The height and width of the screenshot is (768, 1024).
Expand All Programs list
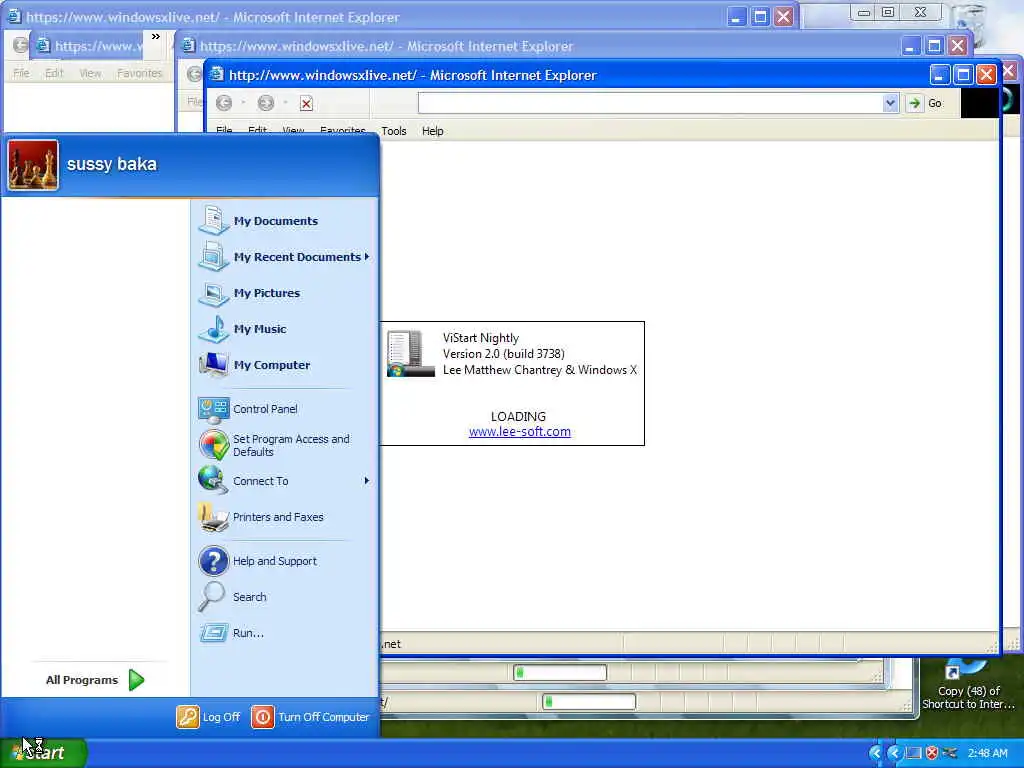[95, 680]
